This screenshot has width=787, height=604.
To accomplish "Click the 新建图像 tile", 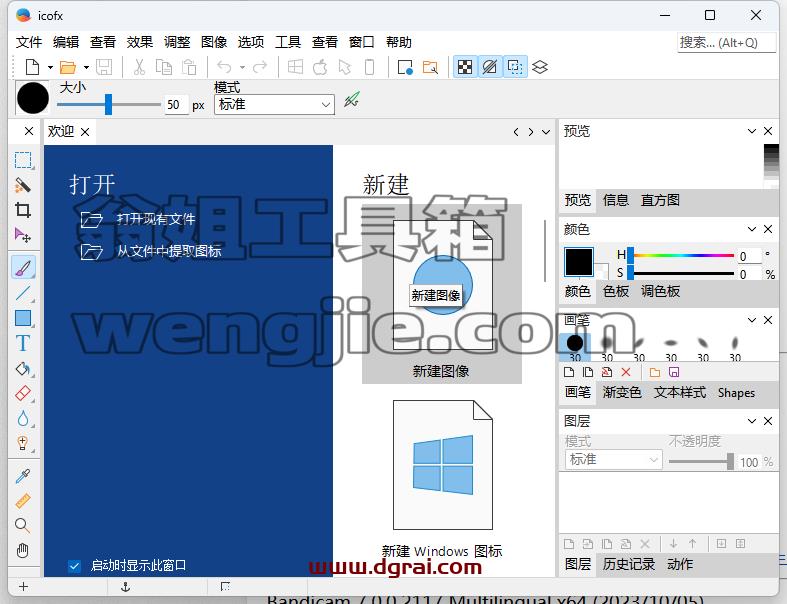I will (x=442, y=294).
